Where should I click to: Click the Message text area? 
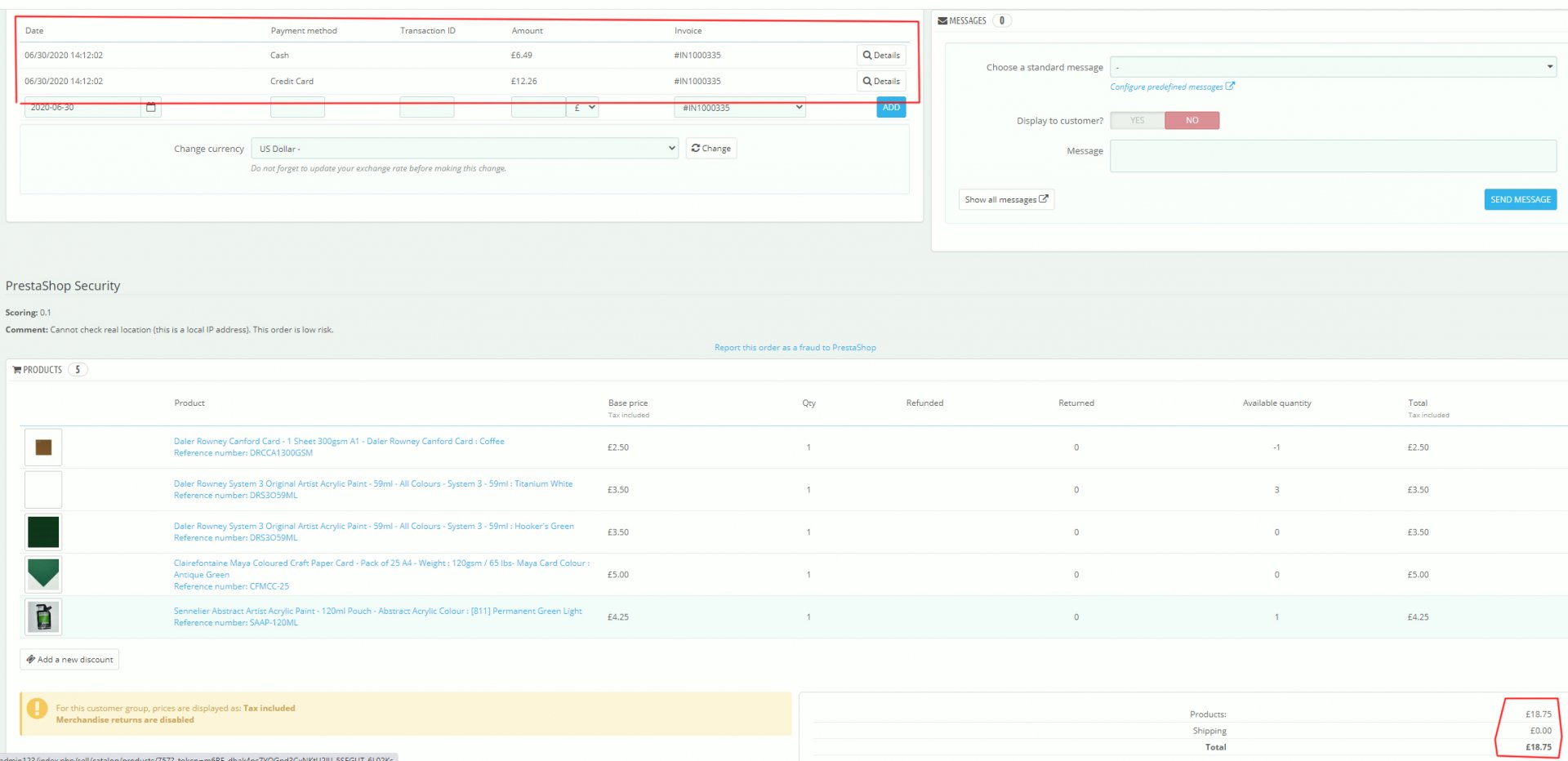click(1333, 156)
